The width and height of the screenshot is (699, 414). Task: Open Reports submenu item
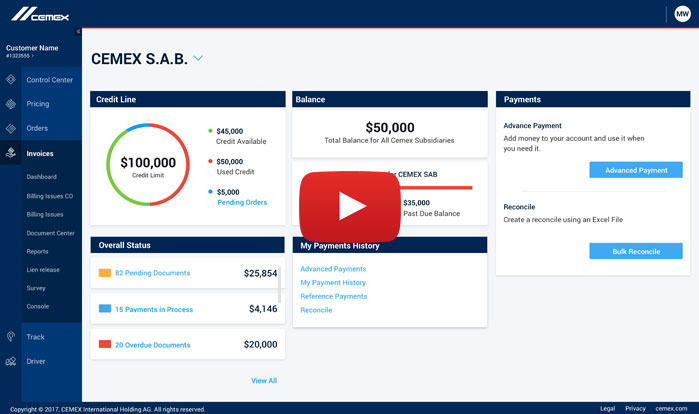point(37,251)
